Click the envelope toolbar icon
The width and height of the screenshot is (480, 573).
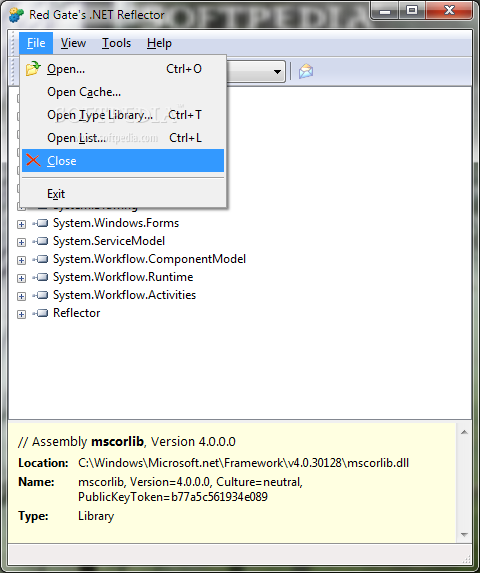[306, 71]
